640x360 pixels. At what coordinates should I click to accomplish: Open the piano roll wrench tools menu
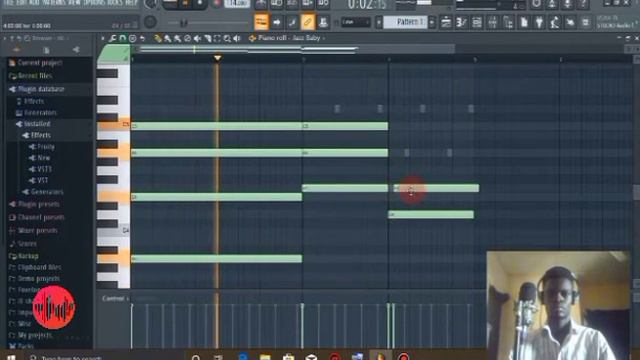[112, 38]
